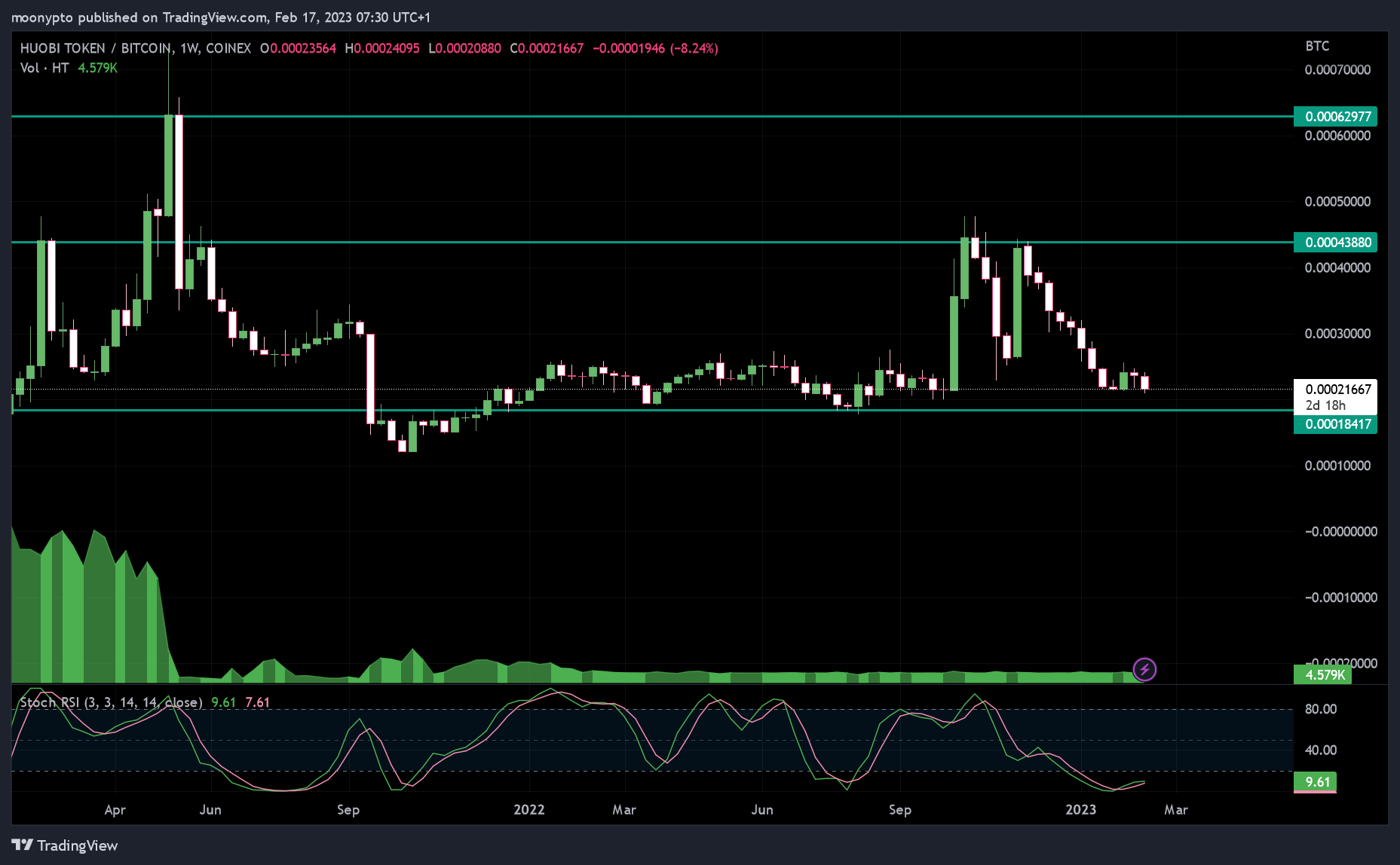The height and width of the screenshot is (865, 1400).
Task: Click the 0.00030000 price axis tick
Action: [1338, 333]
